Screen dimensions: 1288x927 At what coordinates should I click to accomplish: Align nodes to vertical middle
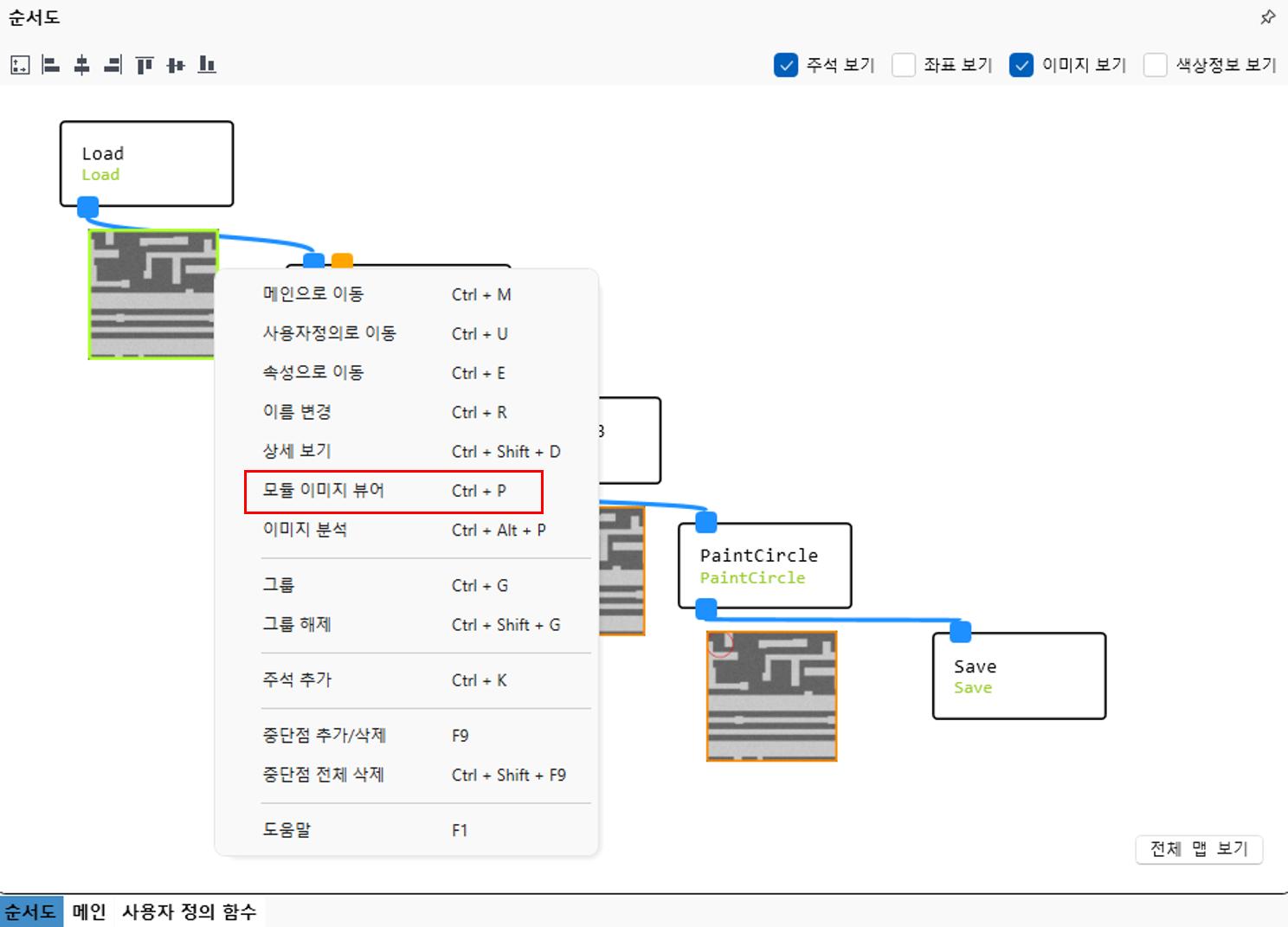pos(176,65)
